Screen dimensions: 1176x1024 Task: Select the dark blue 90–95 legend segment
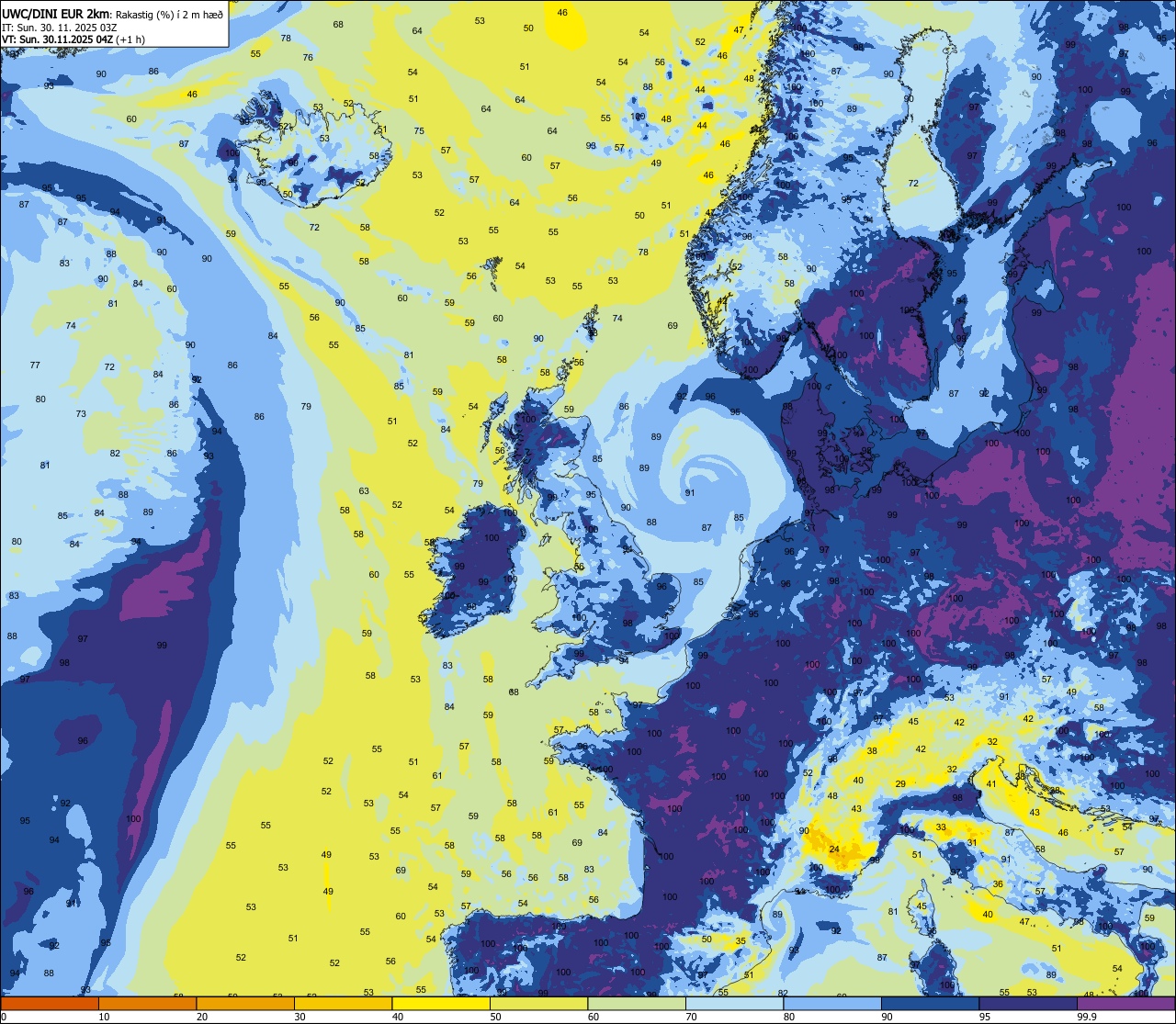coord(931,1003)
